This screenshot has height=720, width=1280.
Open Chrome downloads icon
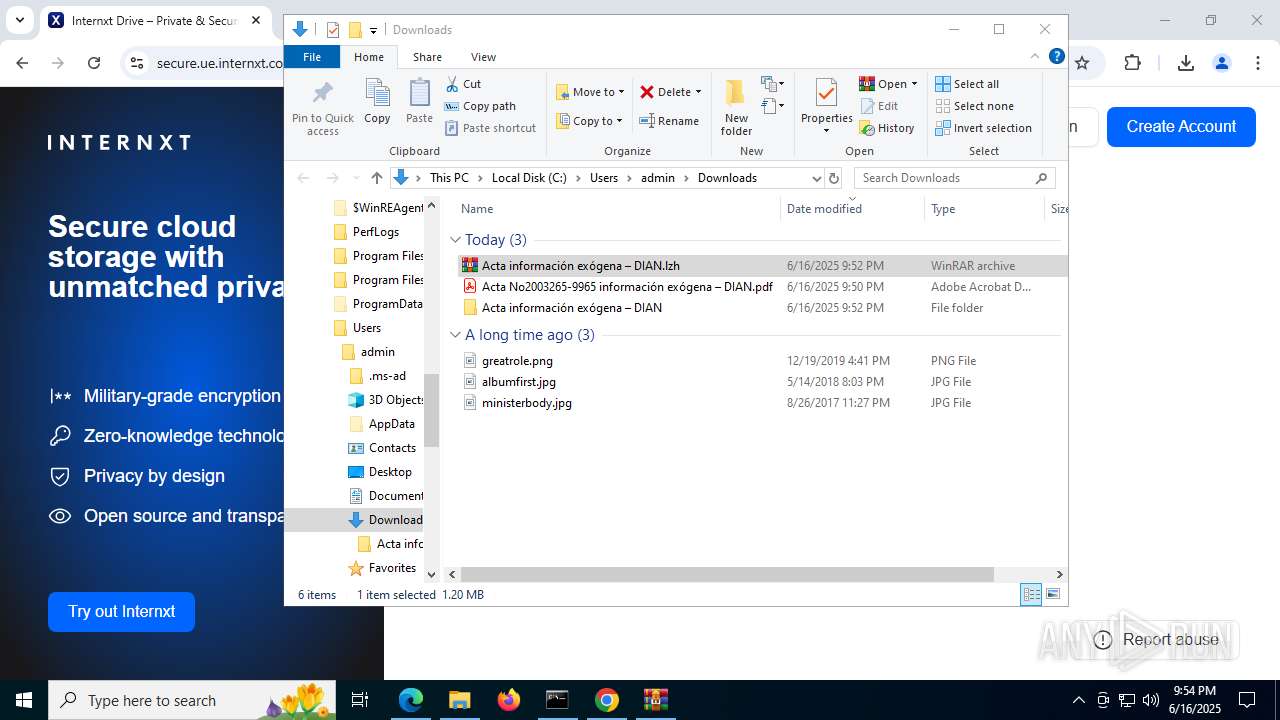(1186, 63)
